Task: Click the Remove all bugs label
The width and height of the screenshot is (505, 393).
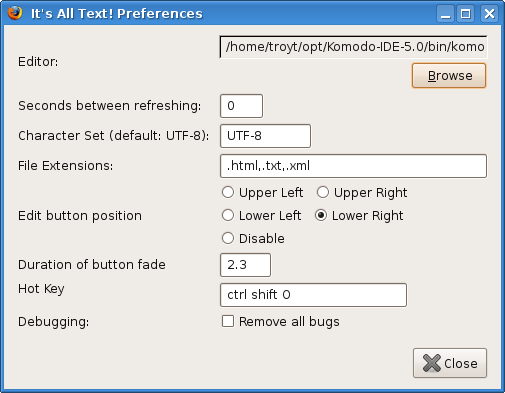Action: click(289, 322)
